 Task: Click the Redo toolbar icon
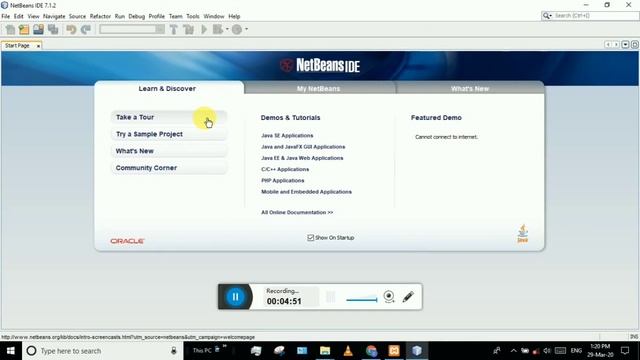[86, 29]
